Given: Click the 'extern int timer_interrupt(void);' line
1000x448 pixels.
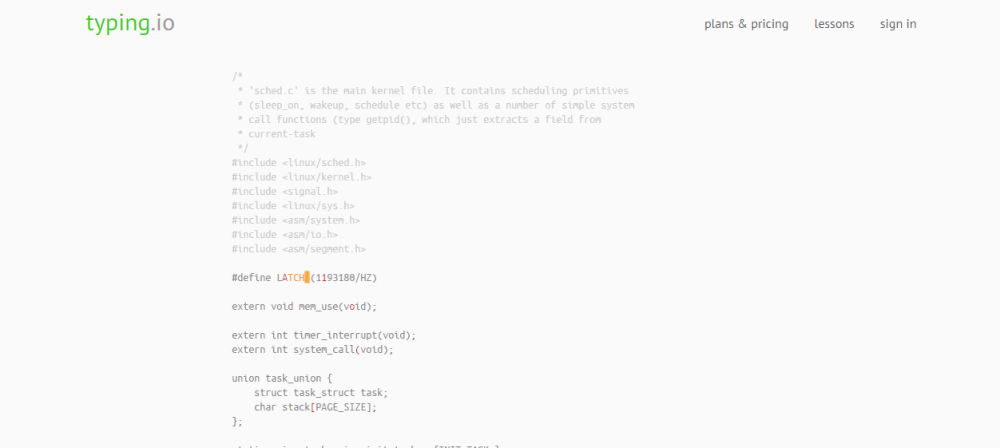Looking at the screenshot, I should [323, 335].
